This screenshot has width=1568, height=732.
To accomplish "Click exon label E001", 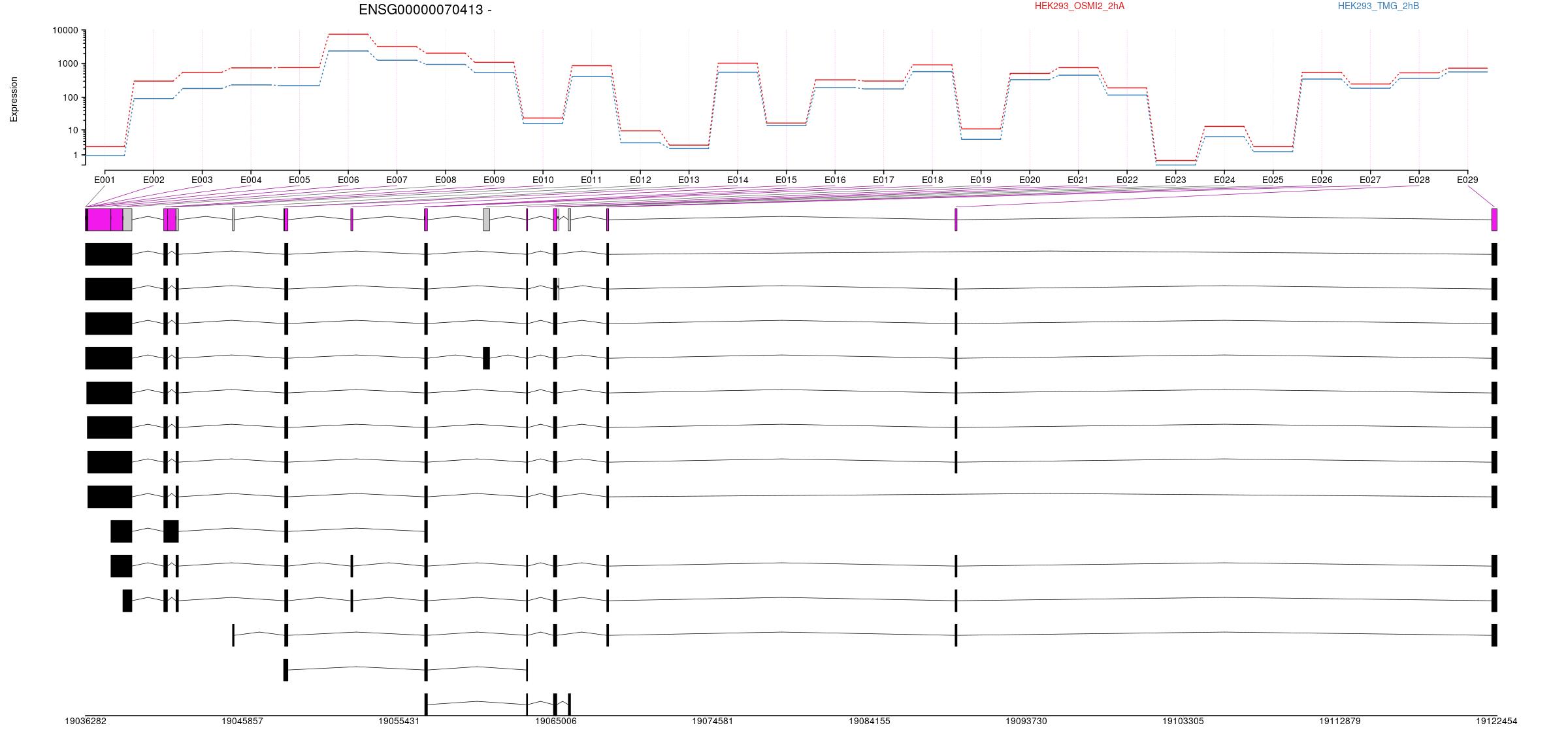I will (105, 180).
